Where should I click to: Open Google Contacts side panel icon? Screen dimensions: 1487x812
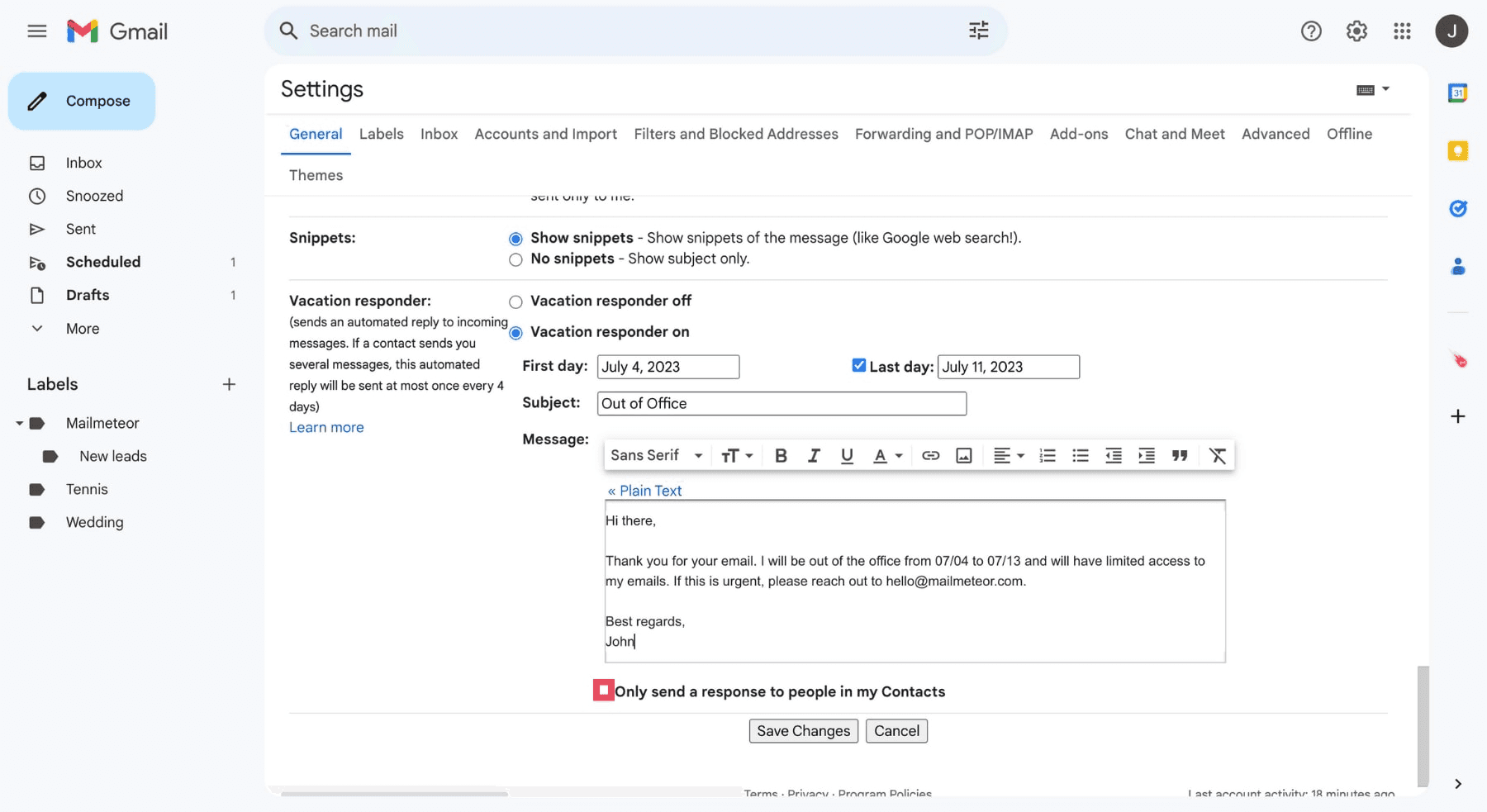click(1458, 266)
